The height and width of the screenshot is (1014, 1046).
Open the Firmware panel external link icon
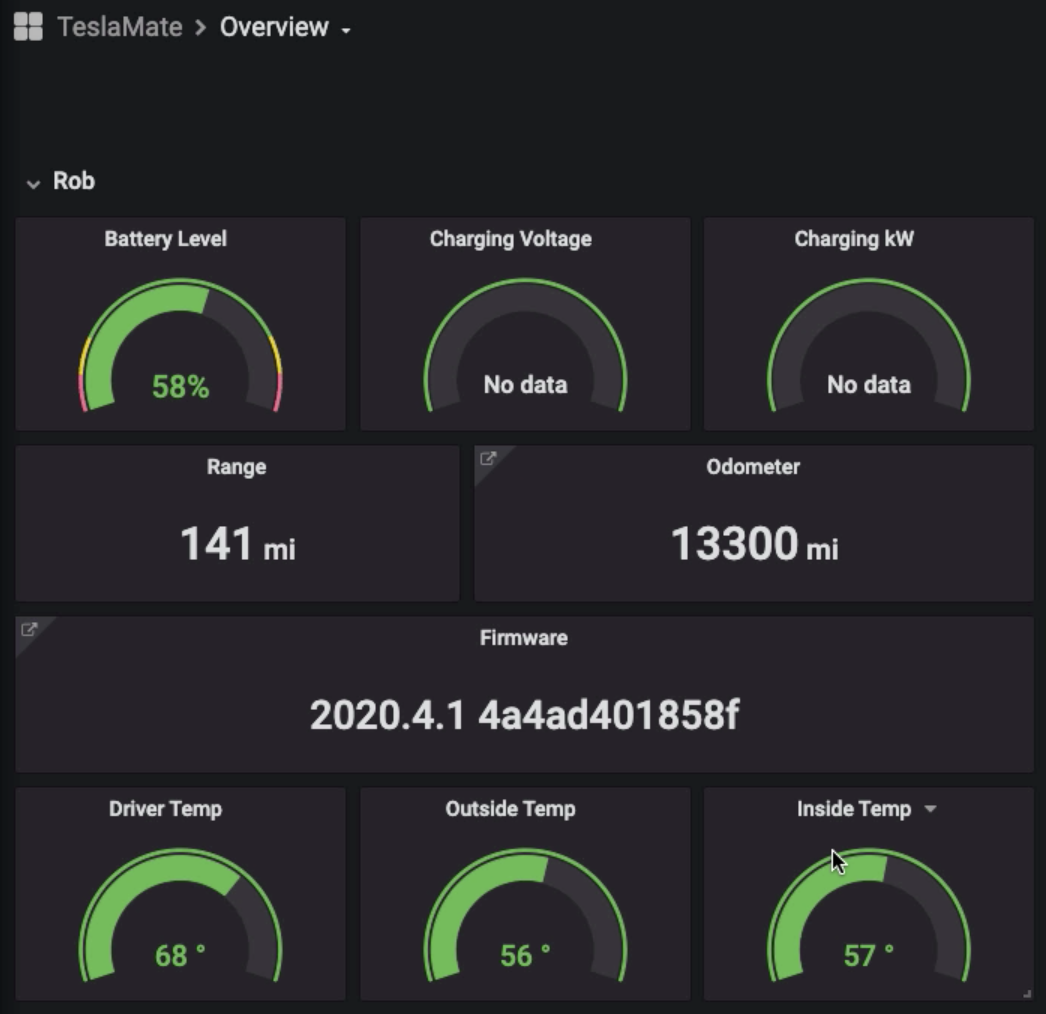click(x=29, y=629)
